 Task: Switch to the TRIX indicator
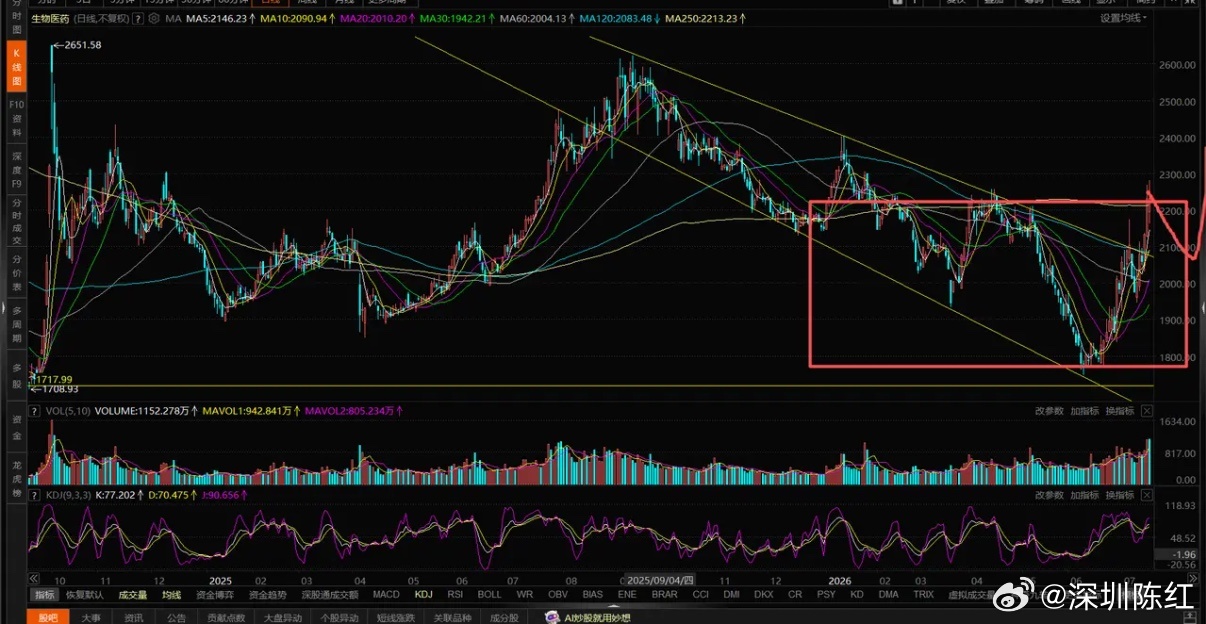tap(926, 594)
